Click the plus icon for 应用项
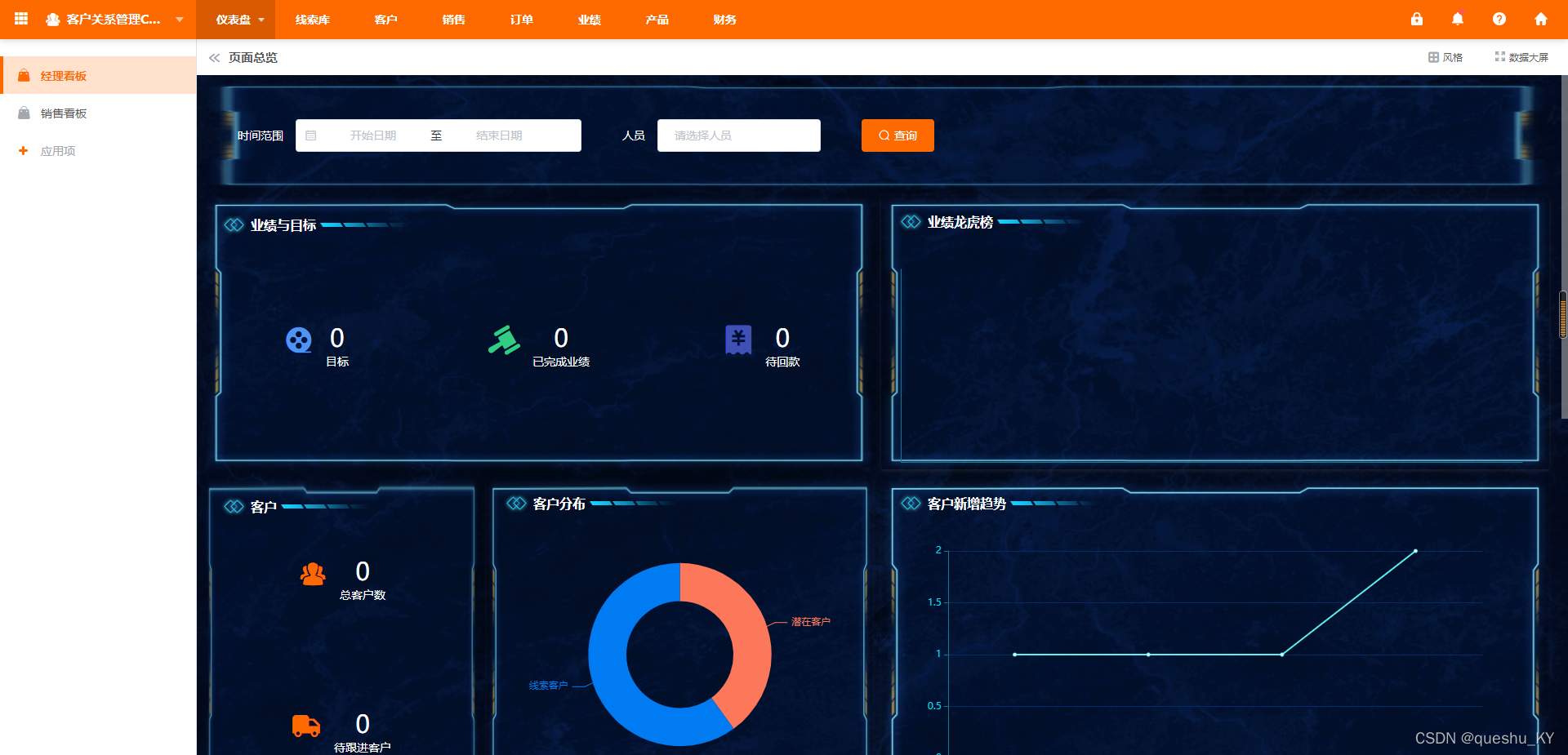Screen dimensions: 1568x755 pyautogui.click(x=24, y=150)
